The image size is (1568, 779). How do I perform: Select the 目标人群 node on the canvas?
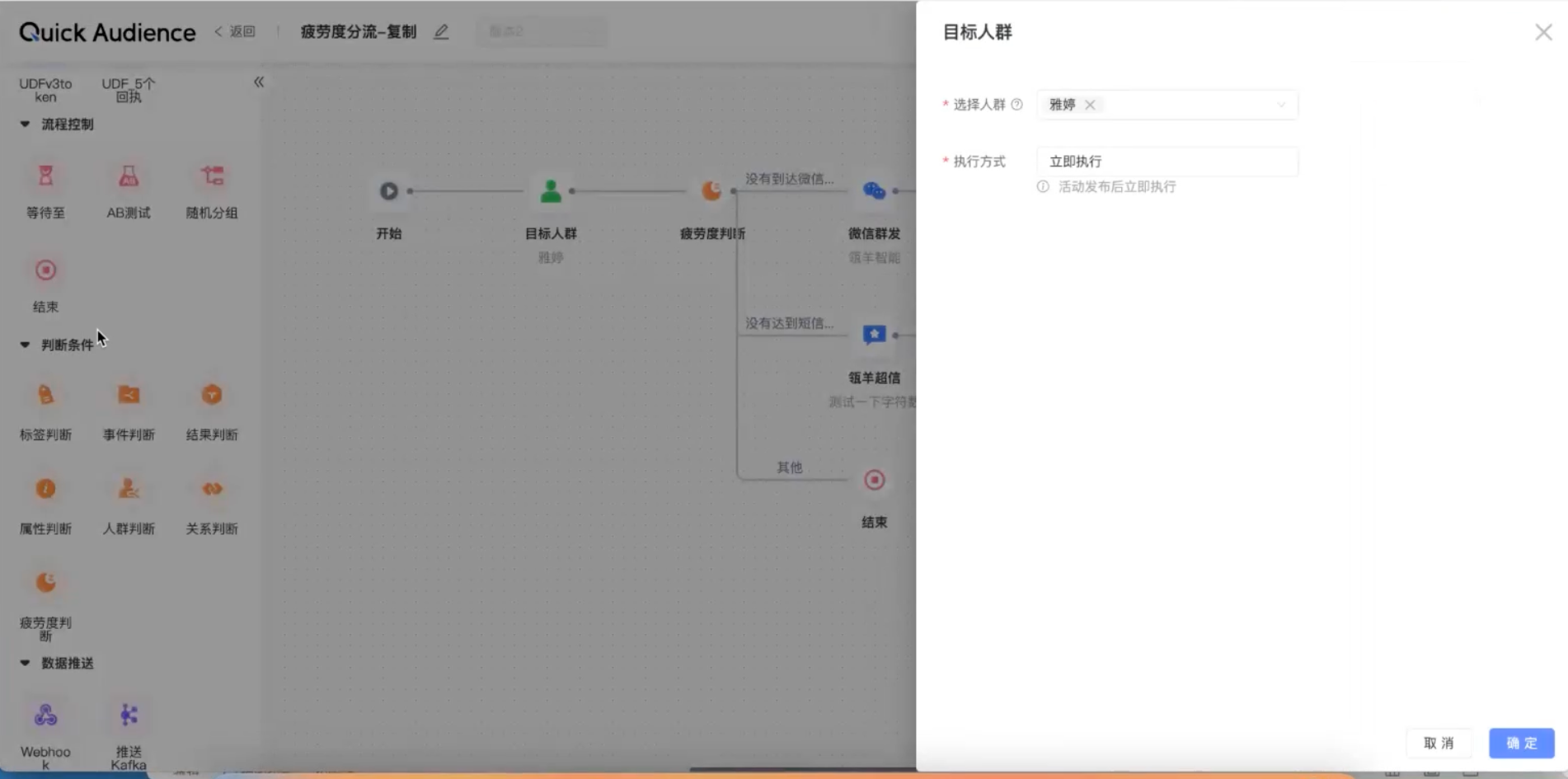click(x=551, y=191)
